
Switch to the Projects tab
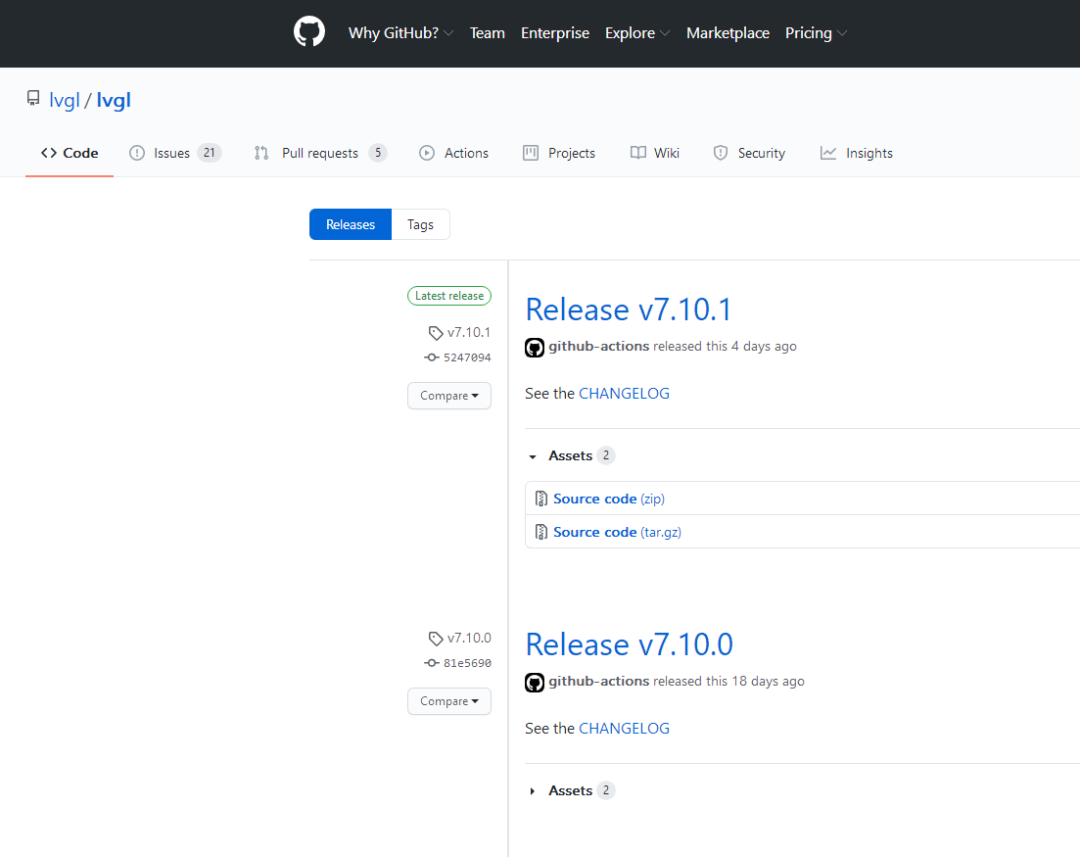[x=559, y=153]
